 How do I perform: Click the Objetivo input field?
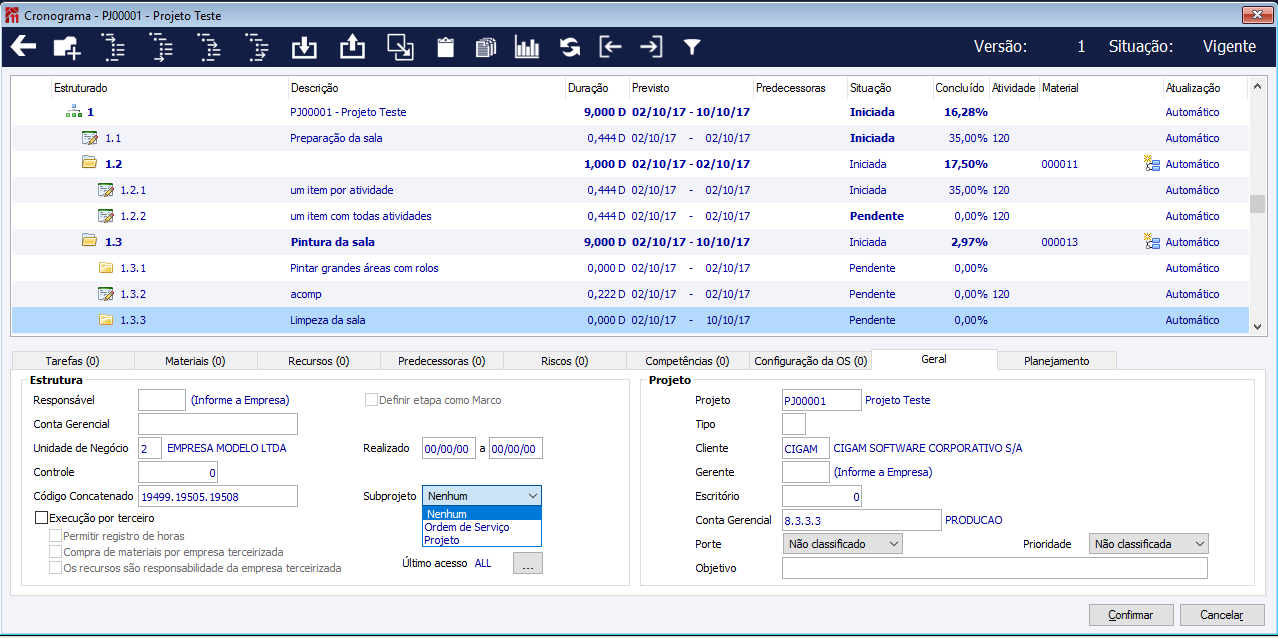pos(995,568)
